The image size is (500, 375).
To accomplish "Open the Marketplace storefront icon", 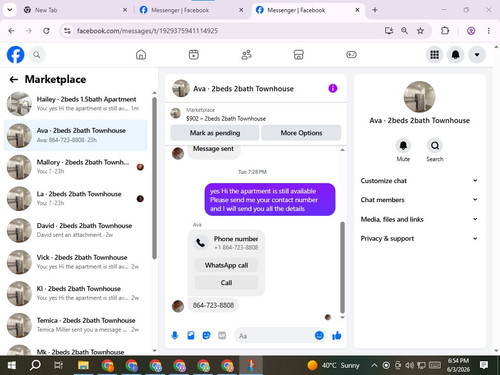I will coord(299,55).
